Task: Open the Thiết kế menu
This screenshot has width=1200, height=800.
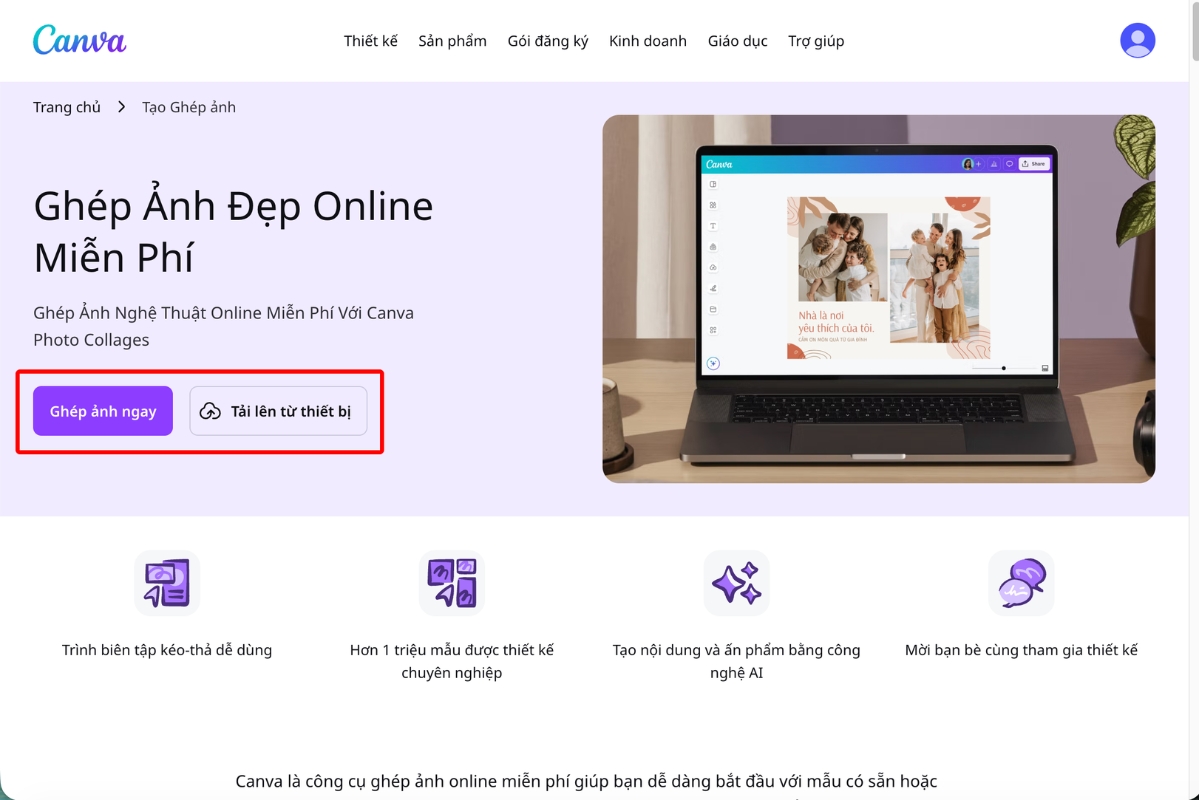Action: pyautogui.click(x=371, y=41)
